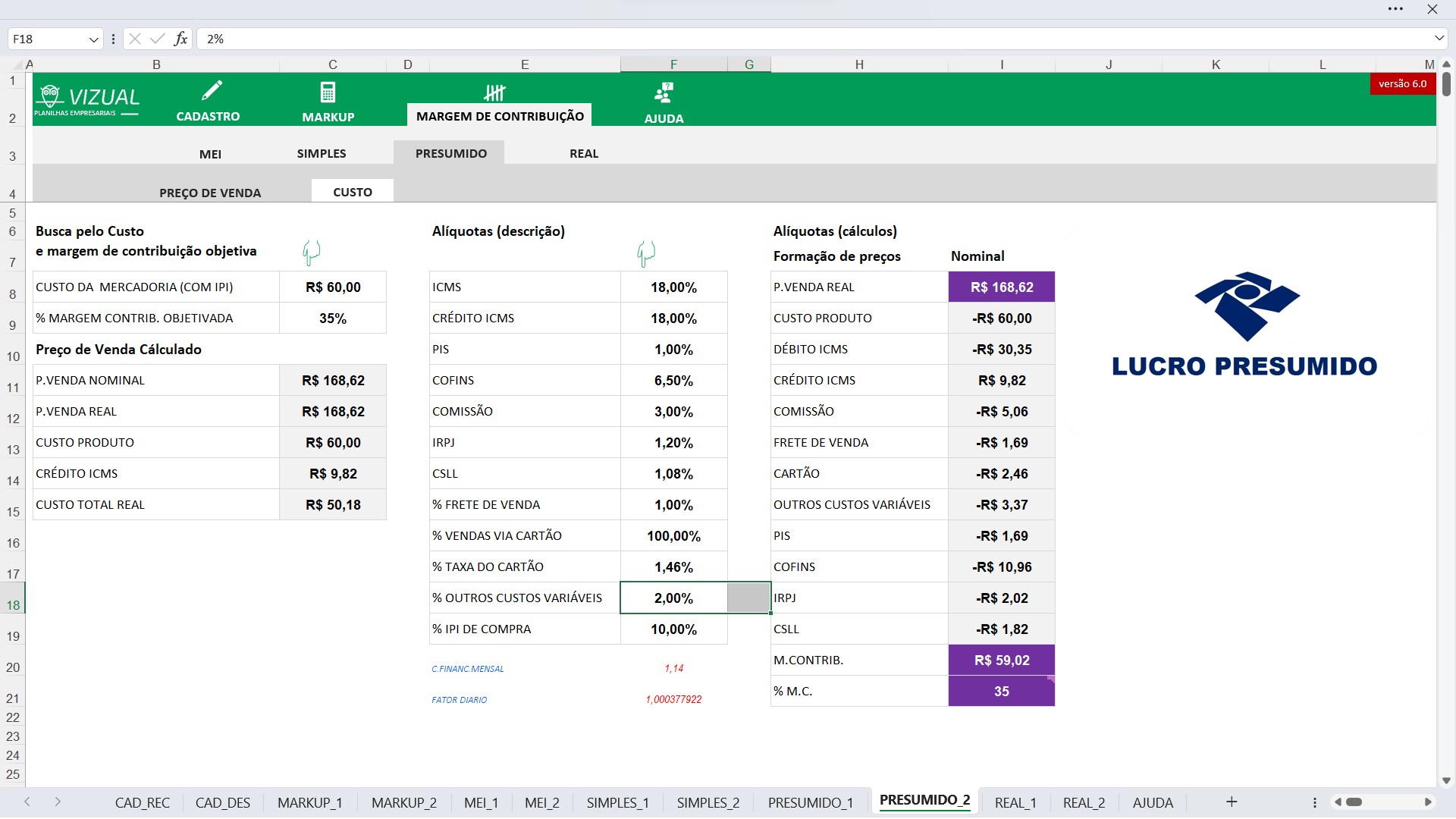This screenshot has height=819, width=1456.
Task: Click the insert function fx icon
Action: [180, 39]
